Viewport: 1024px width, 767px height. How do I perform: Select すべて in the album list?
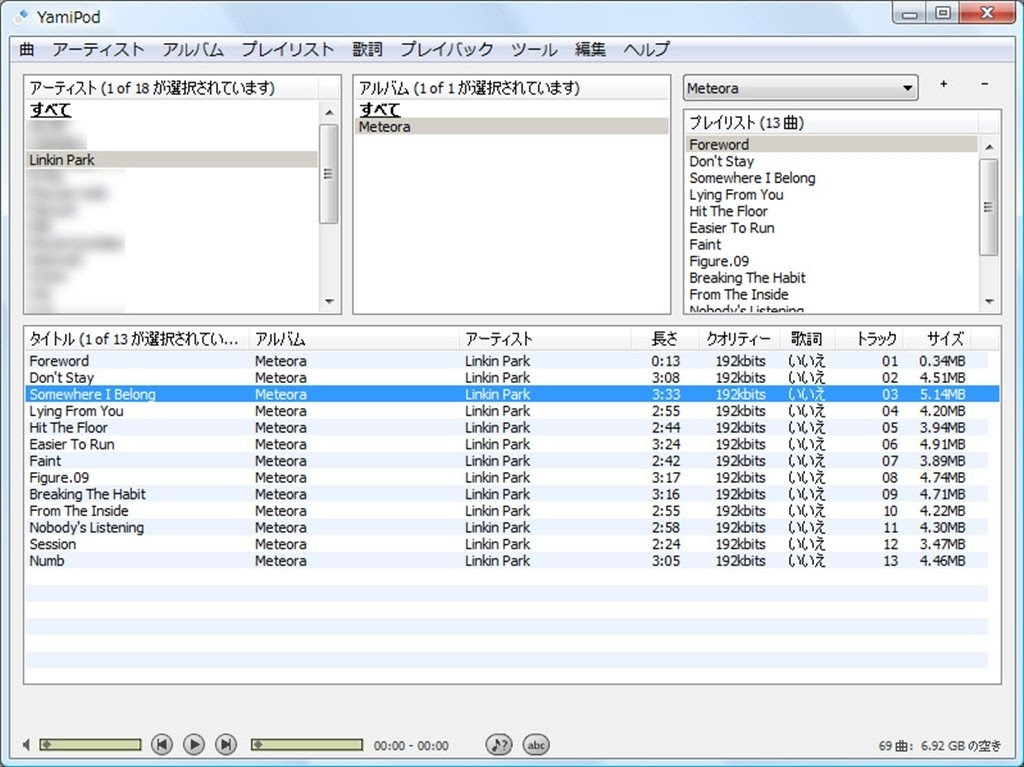click(x=379, y=110)
